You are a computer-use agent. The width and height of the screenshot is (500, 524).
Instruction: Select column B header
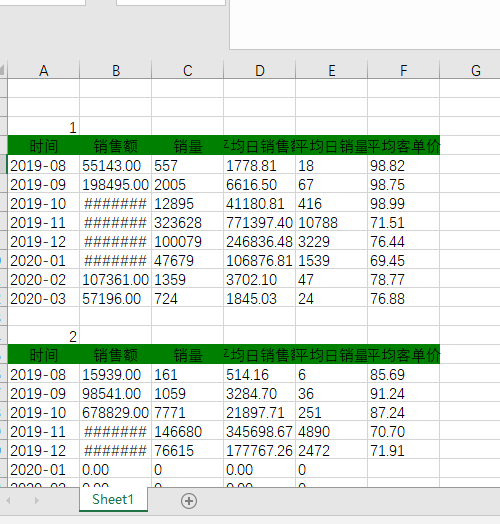click(x=116, y=71)
